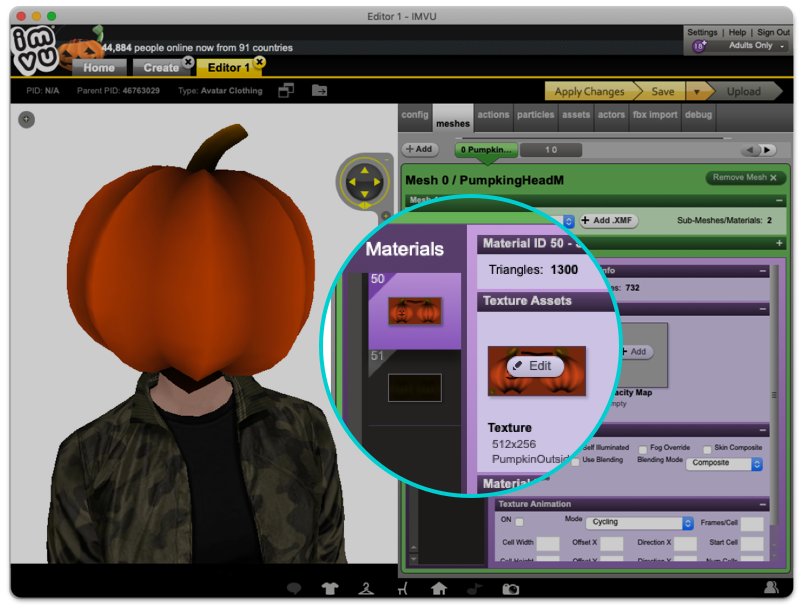Switch to the actors tab
Screen dimensions: 801x607
point(611,115)
